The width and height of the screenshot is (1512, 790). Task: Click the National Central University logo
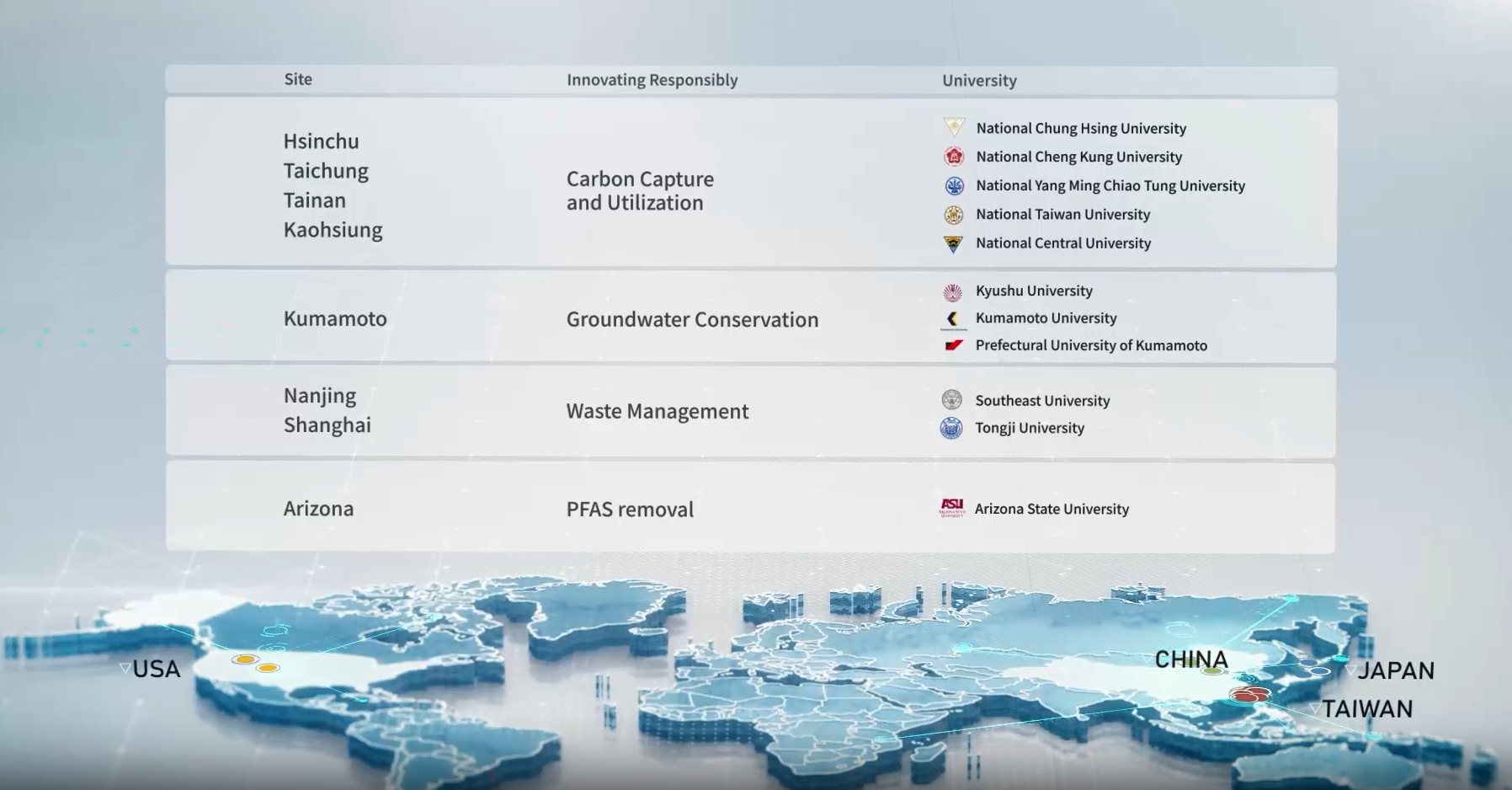953,243
